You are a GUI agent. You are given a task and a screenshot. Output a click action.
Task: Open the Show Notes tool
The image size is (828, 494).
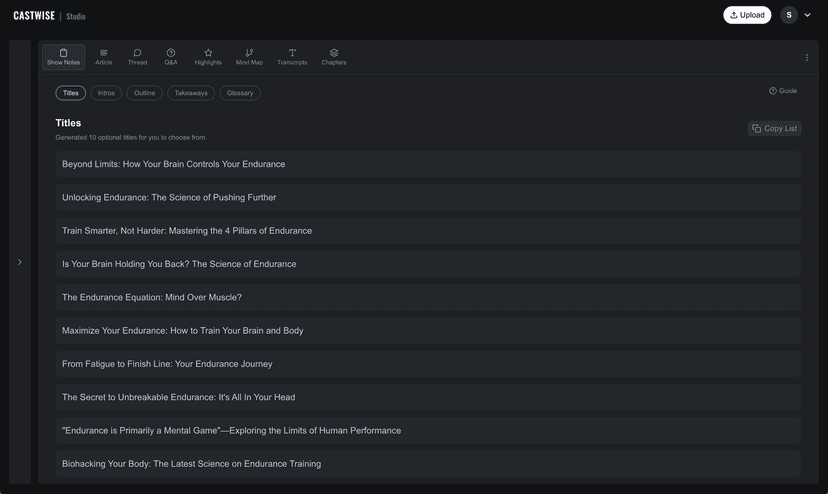click(63, 57)
